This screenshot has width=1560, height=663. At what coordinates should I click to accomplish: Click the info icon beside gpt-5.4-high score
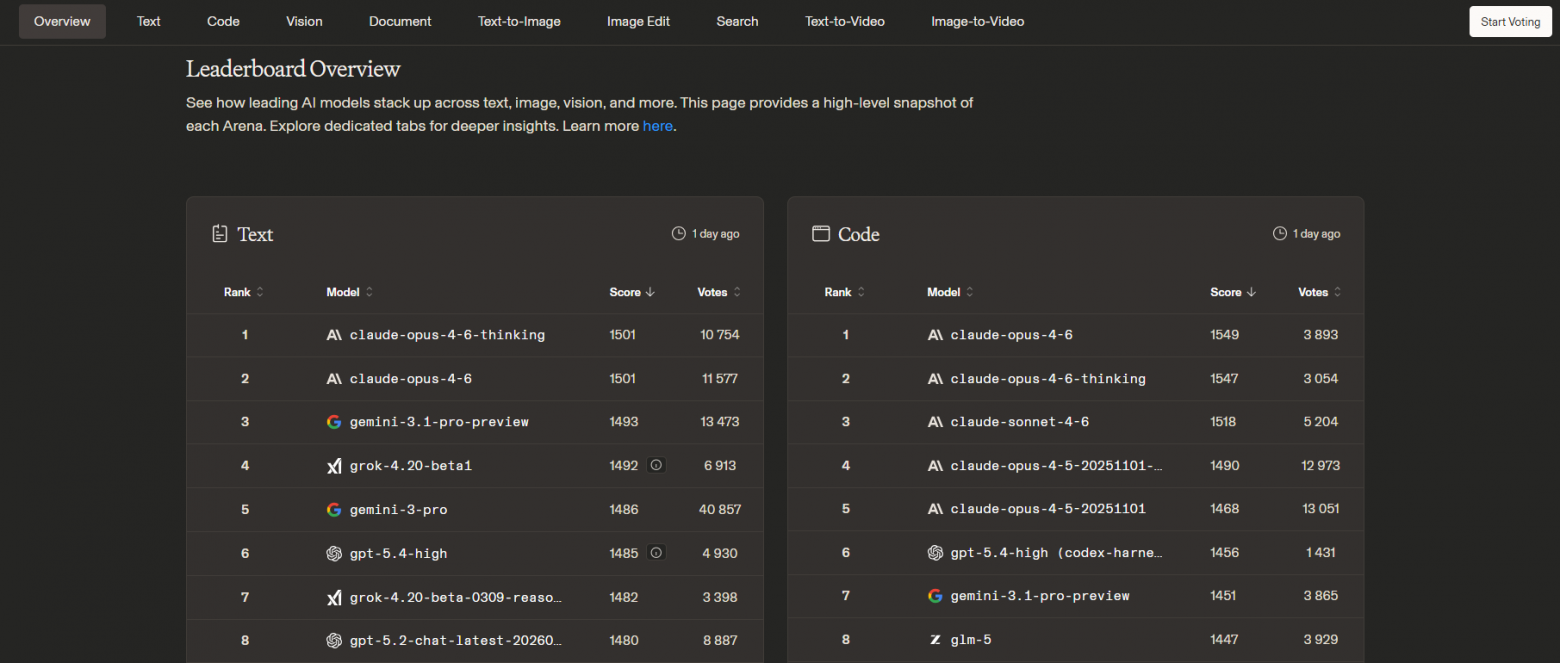coord(656,552)
